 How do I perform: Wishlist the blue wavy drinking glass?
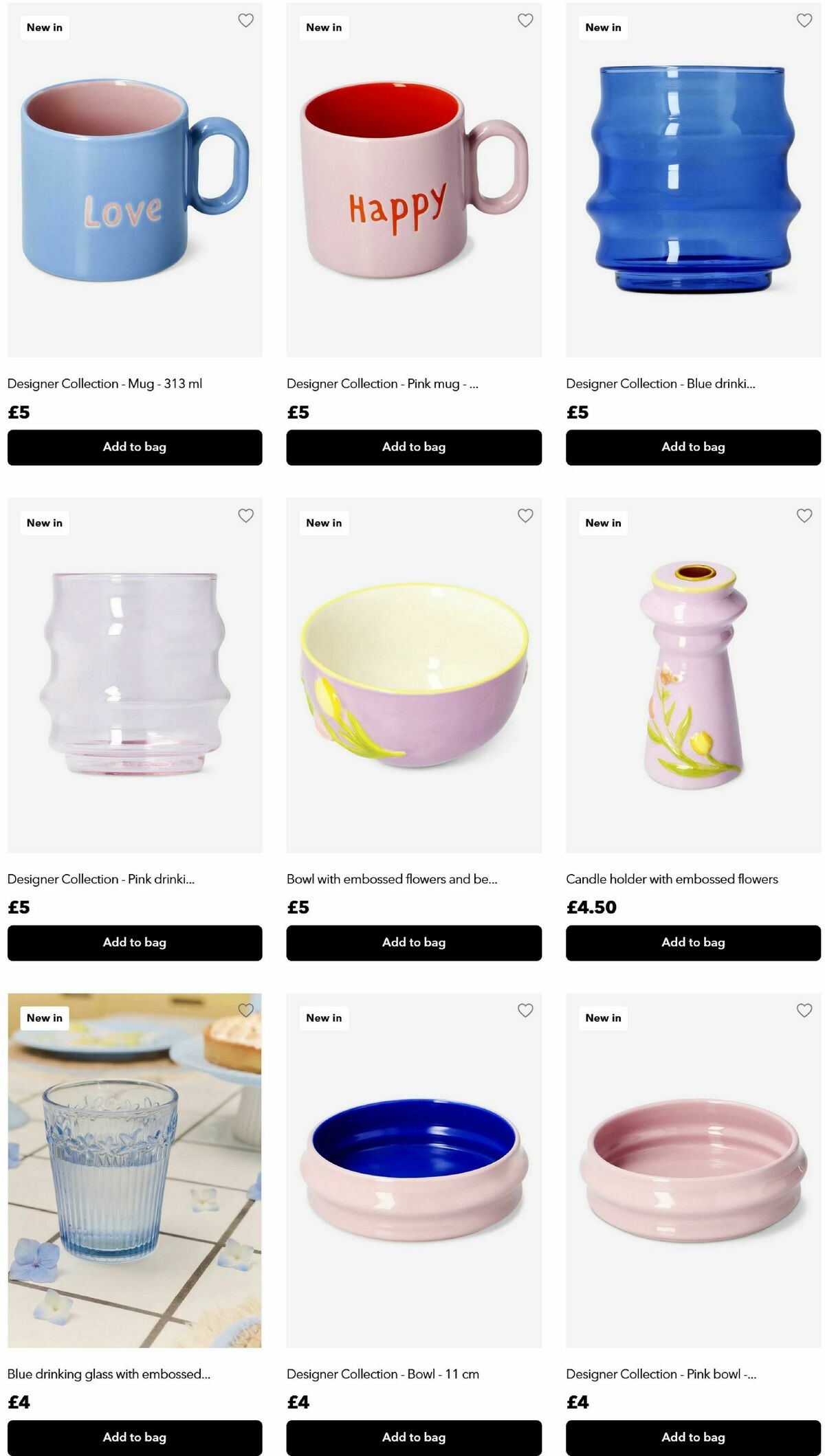coord(804,21)
